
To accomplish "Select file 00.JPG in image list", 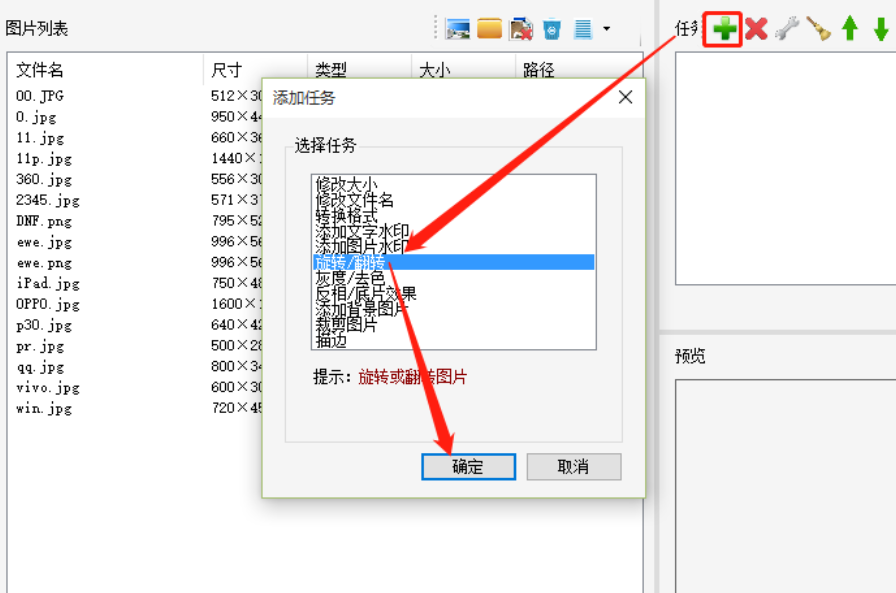I will (x=40, y=96).
